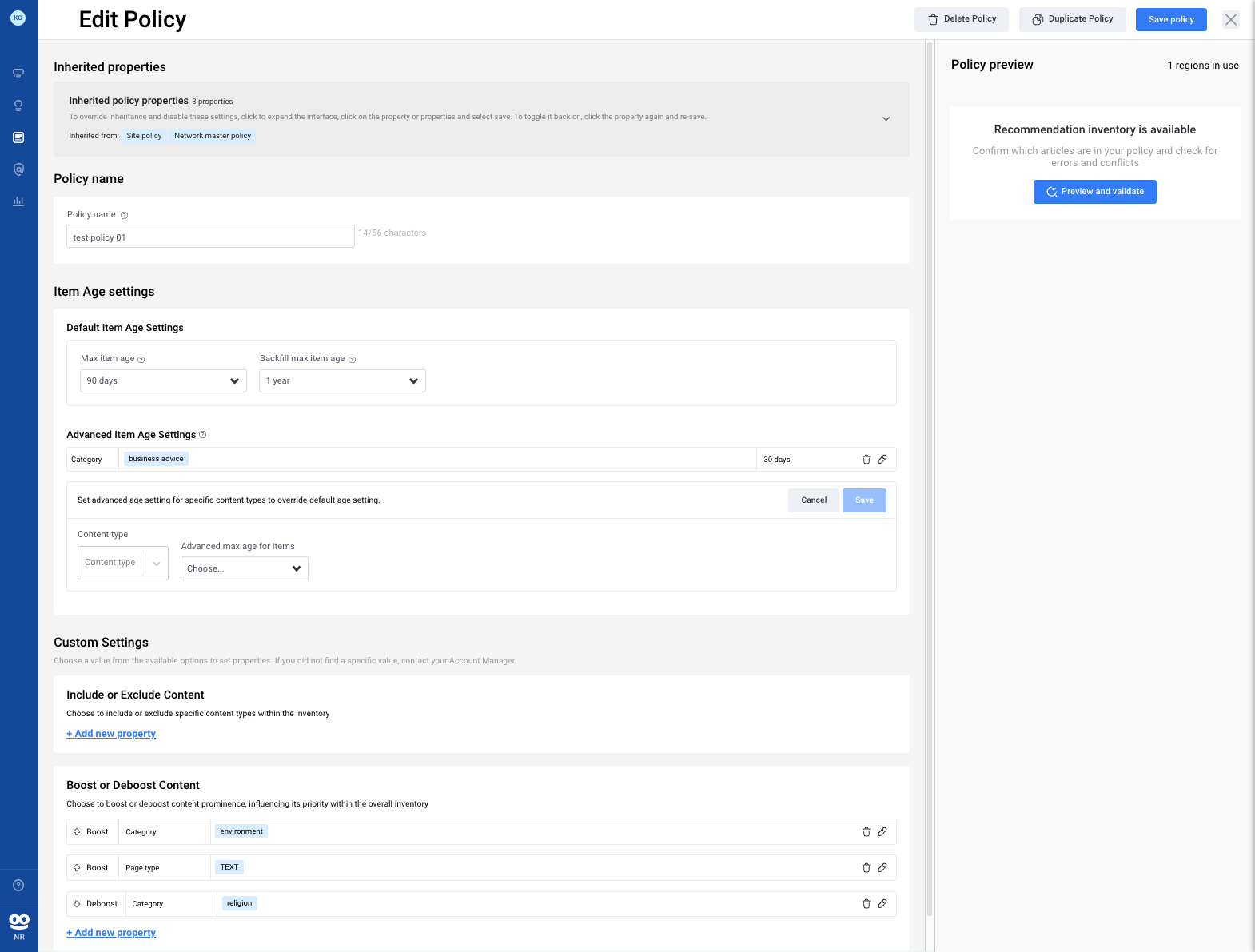
Task: Click the Boost label in Page type row
Action: coord(98,868)
